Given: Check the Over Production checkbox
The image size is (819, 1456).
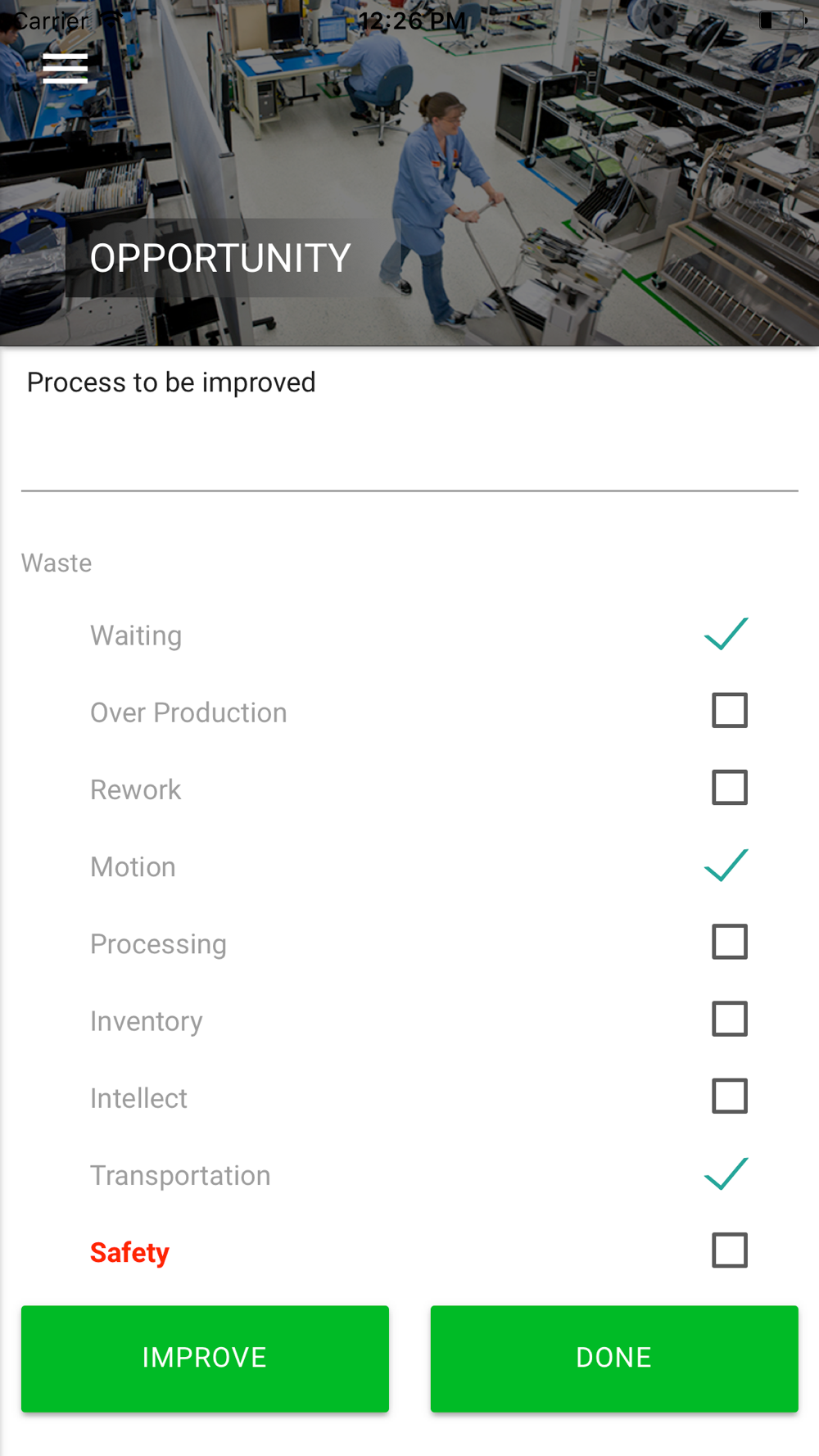Looking at the screenshot, I should tap(729, 711).
